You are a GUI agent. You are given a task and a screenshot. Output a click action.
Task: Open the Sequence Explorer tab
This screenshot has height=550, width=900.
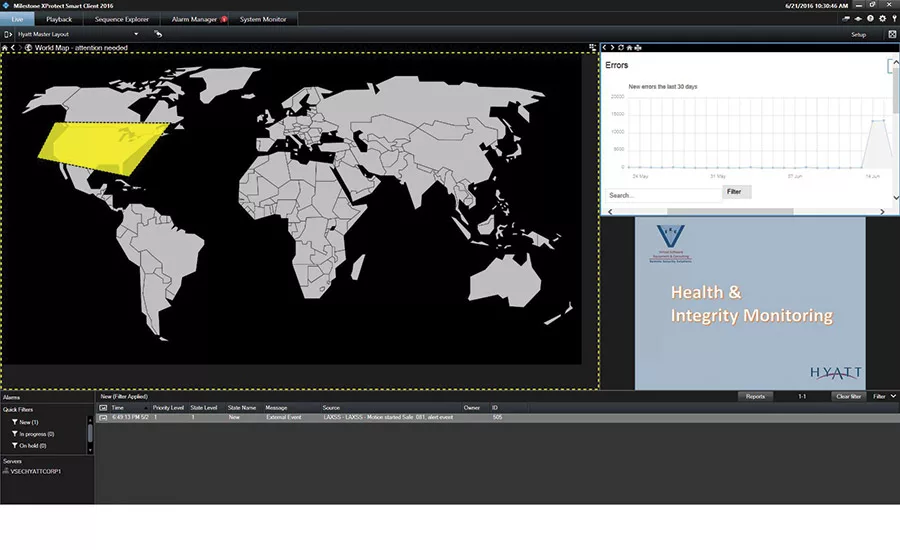(122, 19)
